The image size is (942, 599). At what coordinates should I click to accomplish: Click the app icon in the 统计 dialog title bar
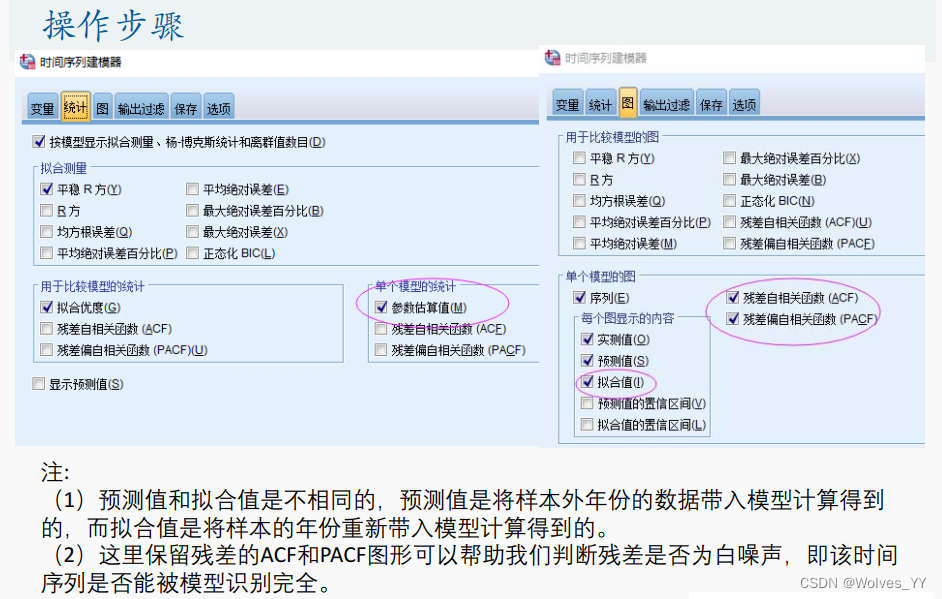tap(28, 62)
